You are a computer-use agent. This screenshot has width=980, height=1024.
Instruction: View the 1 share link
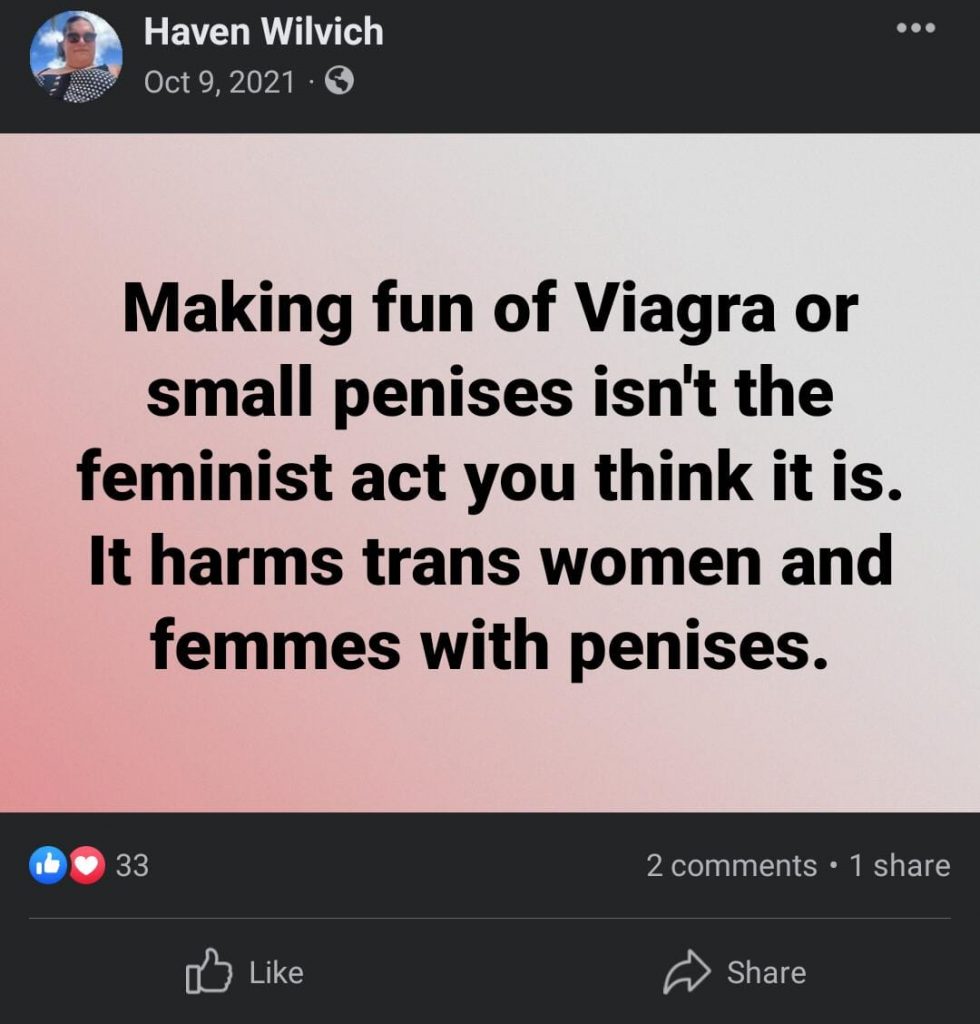click(900, 865)
